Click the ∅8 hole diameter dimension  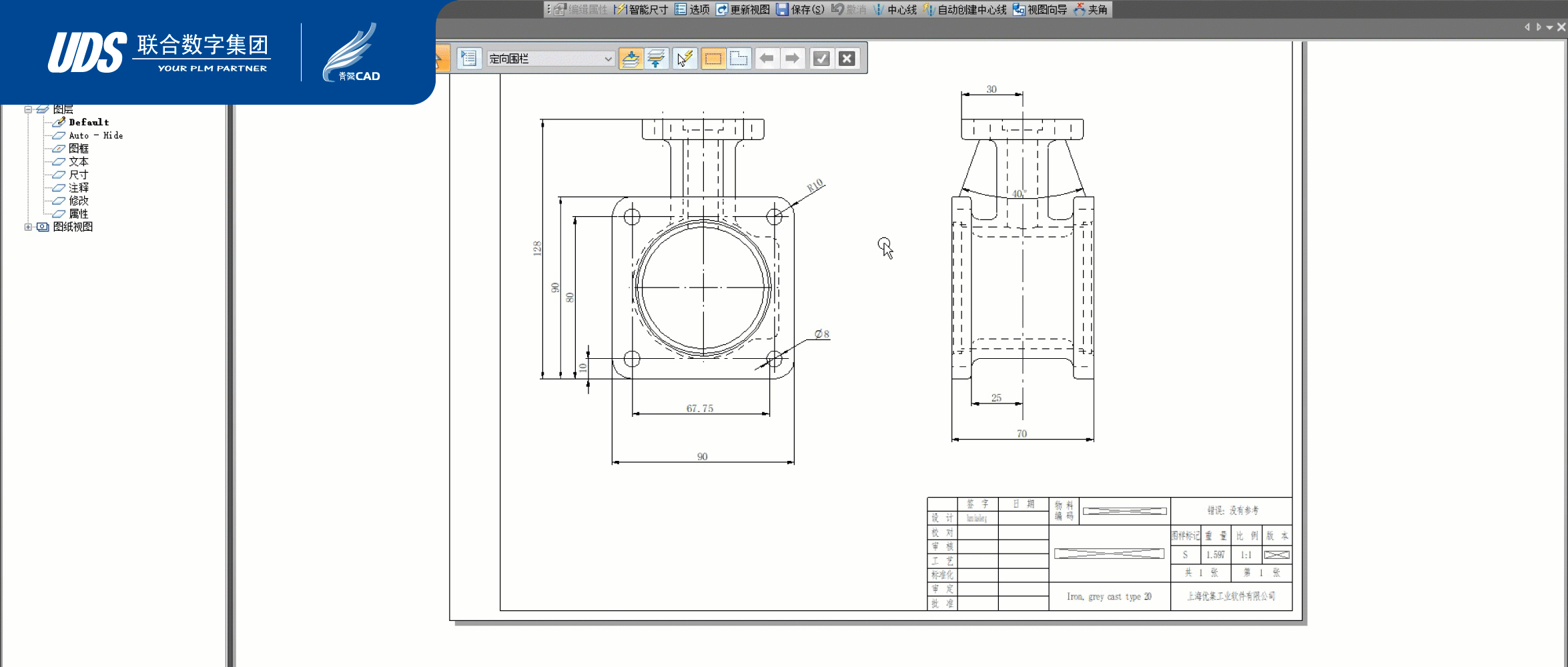822,334
